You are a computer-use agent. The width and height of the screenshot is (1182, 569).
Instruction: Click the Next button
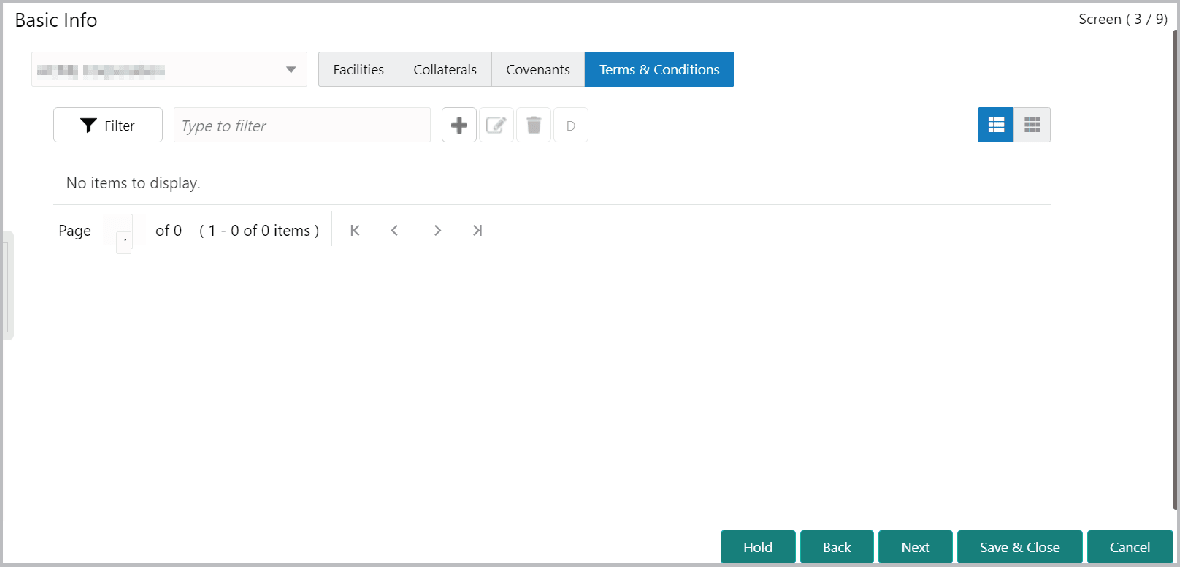[915, 547]
